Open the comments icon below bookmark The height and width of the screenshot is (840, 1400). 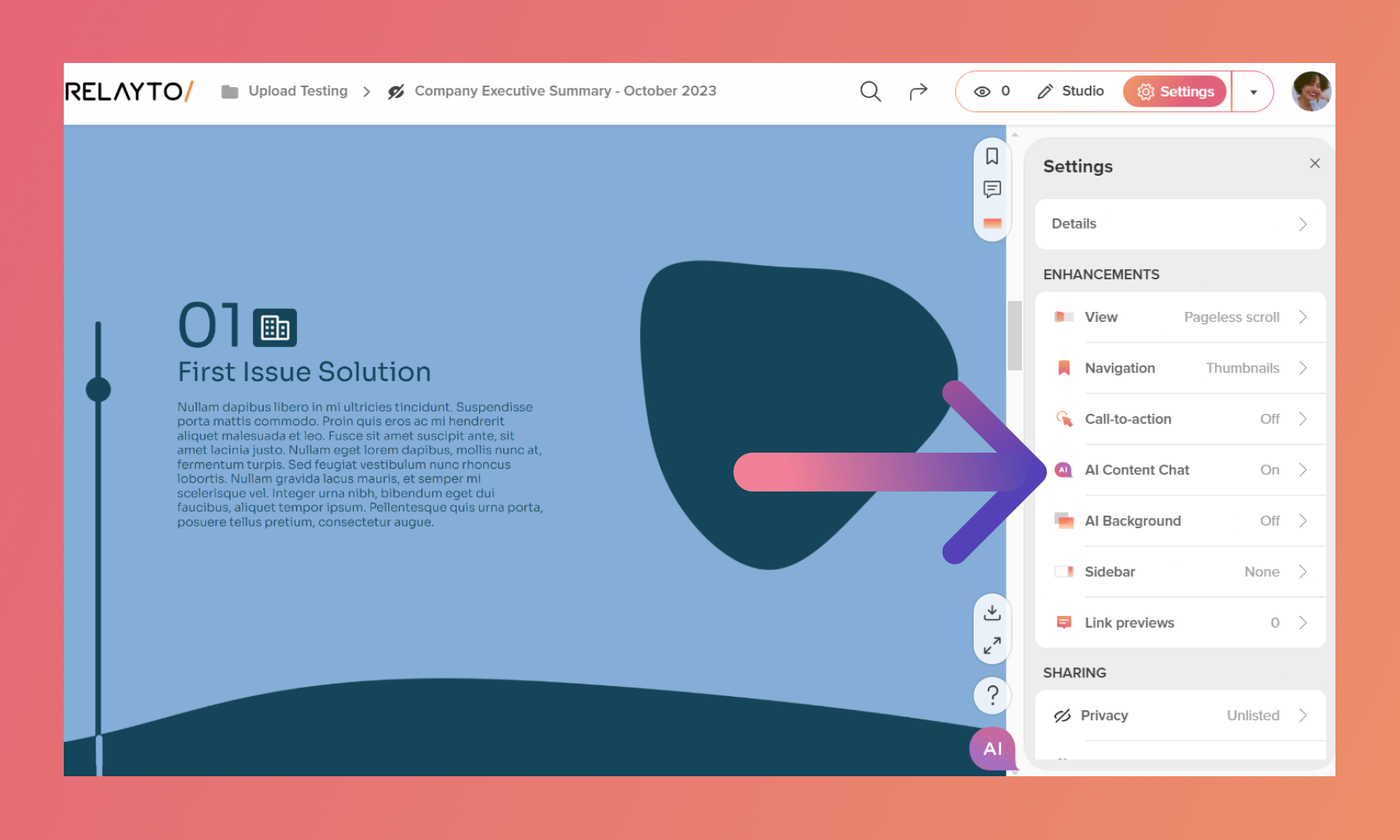[992, 189]
